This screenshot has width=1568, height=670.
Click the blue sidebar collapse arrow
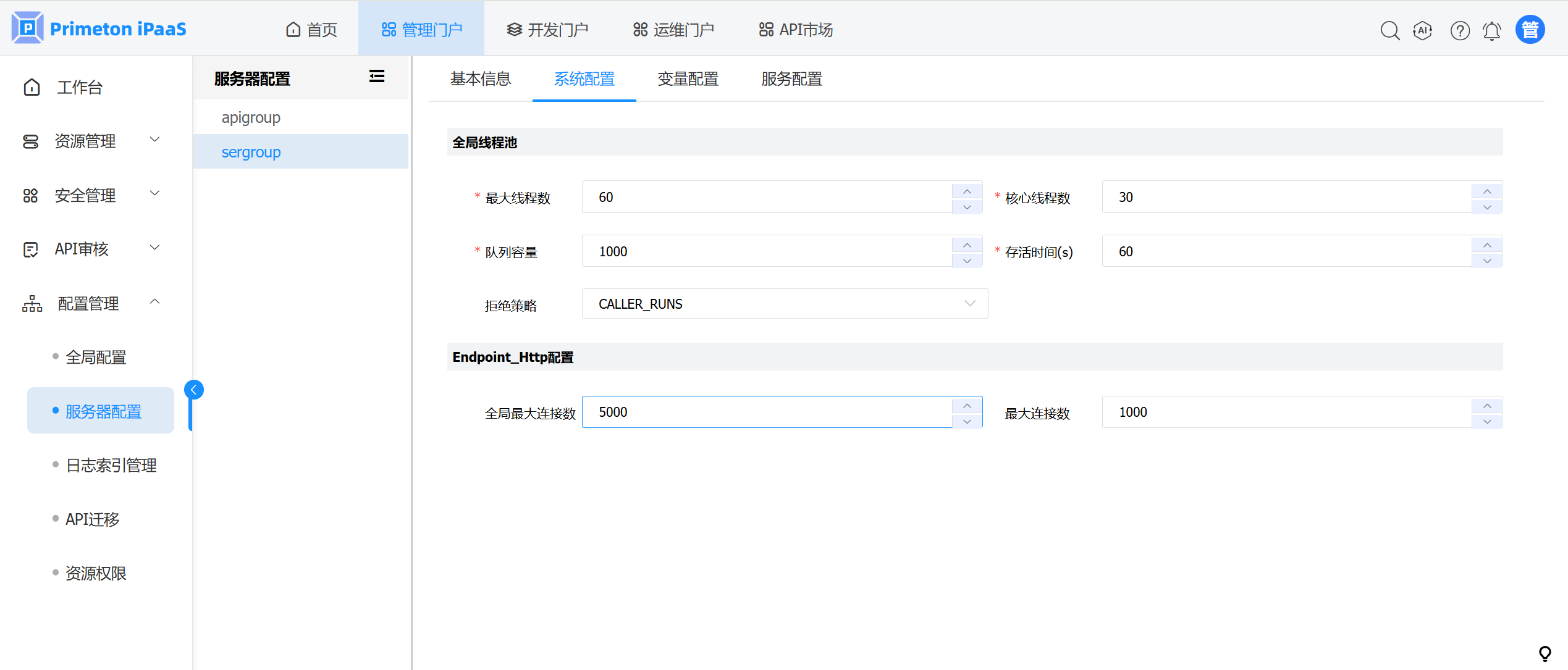194,390
